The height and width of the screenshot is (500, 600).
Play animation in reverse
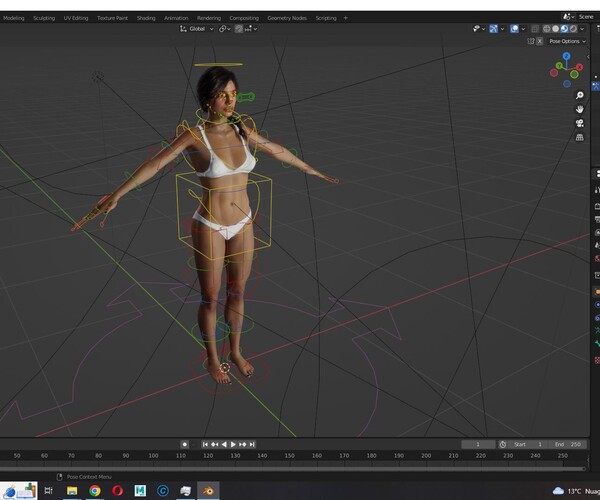coord(224,444)
